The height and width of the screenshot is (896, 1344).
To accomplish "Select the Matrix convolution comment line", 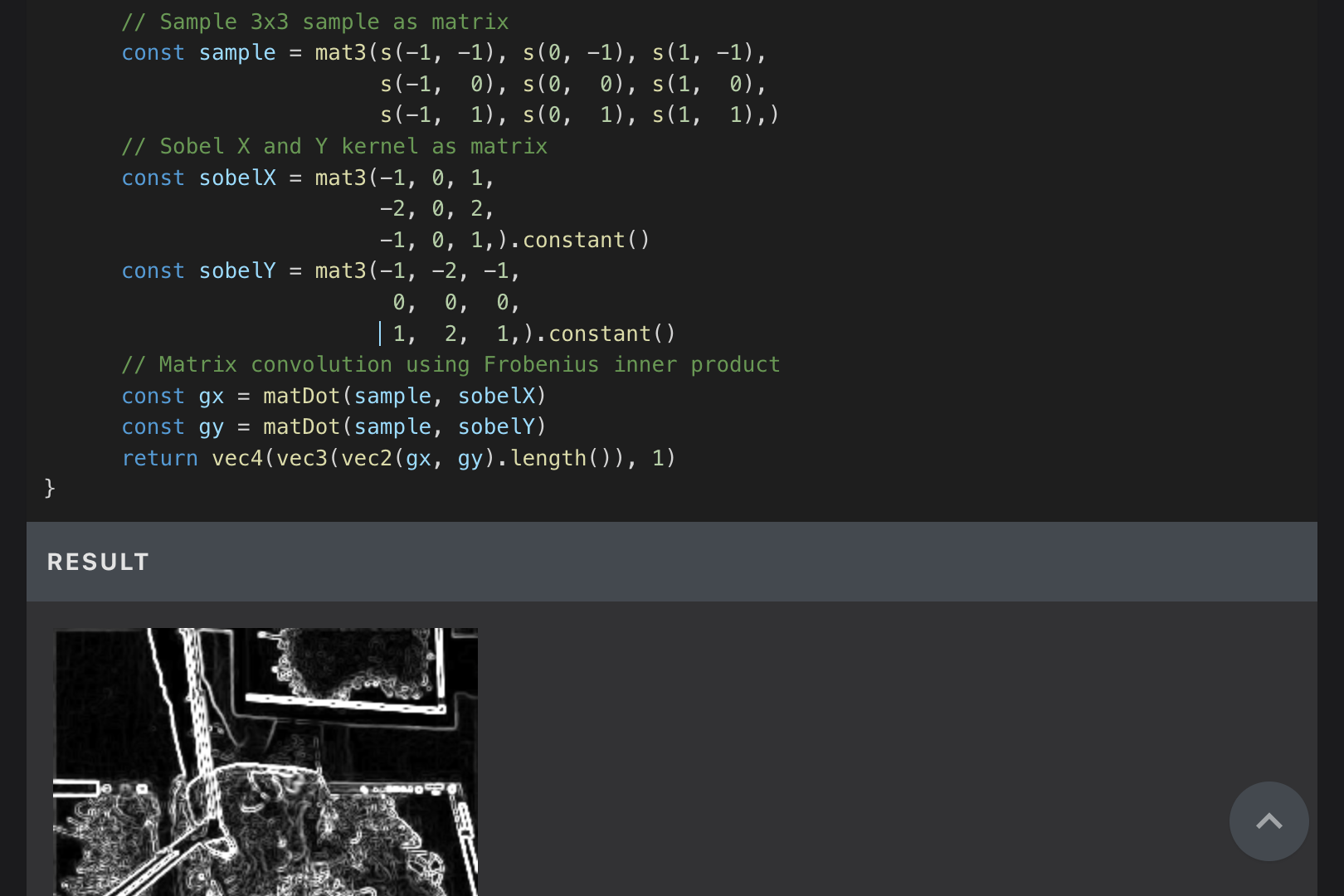I will (x=450, y=363).
